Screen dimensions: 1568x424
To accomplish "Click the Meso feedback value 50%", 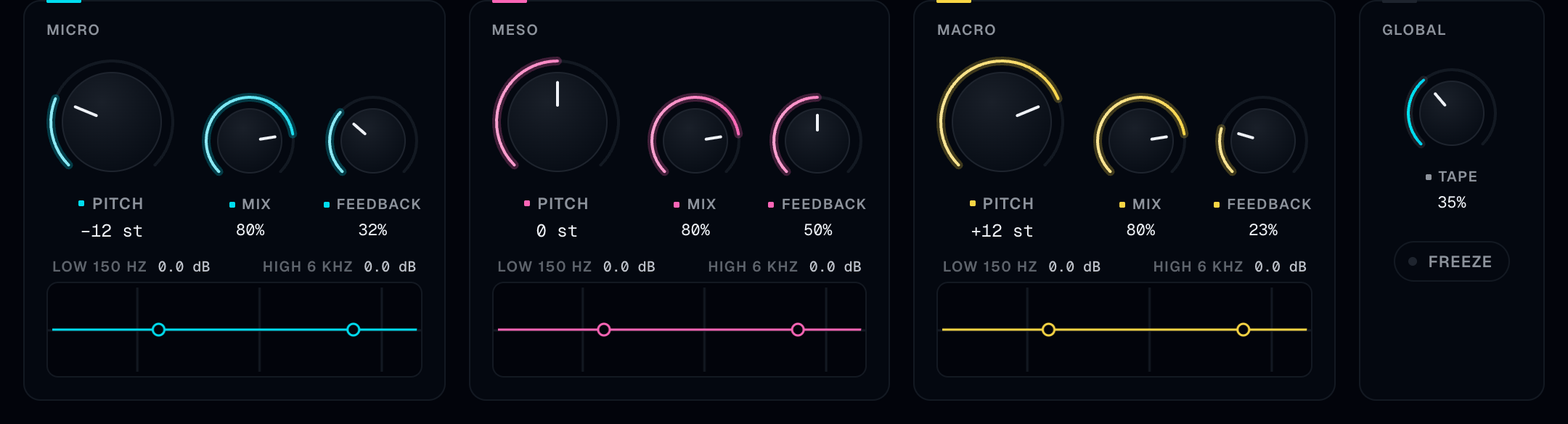I will (818, 230).
